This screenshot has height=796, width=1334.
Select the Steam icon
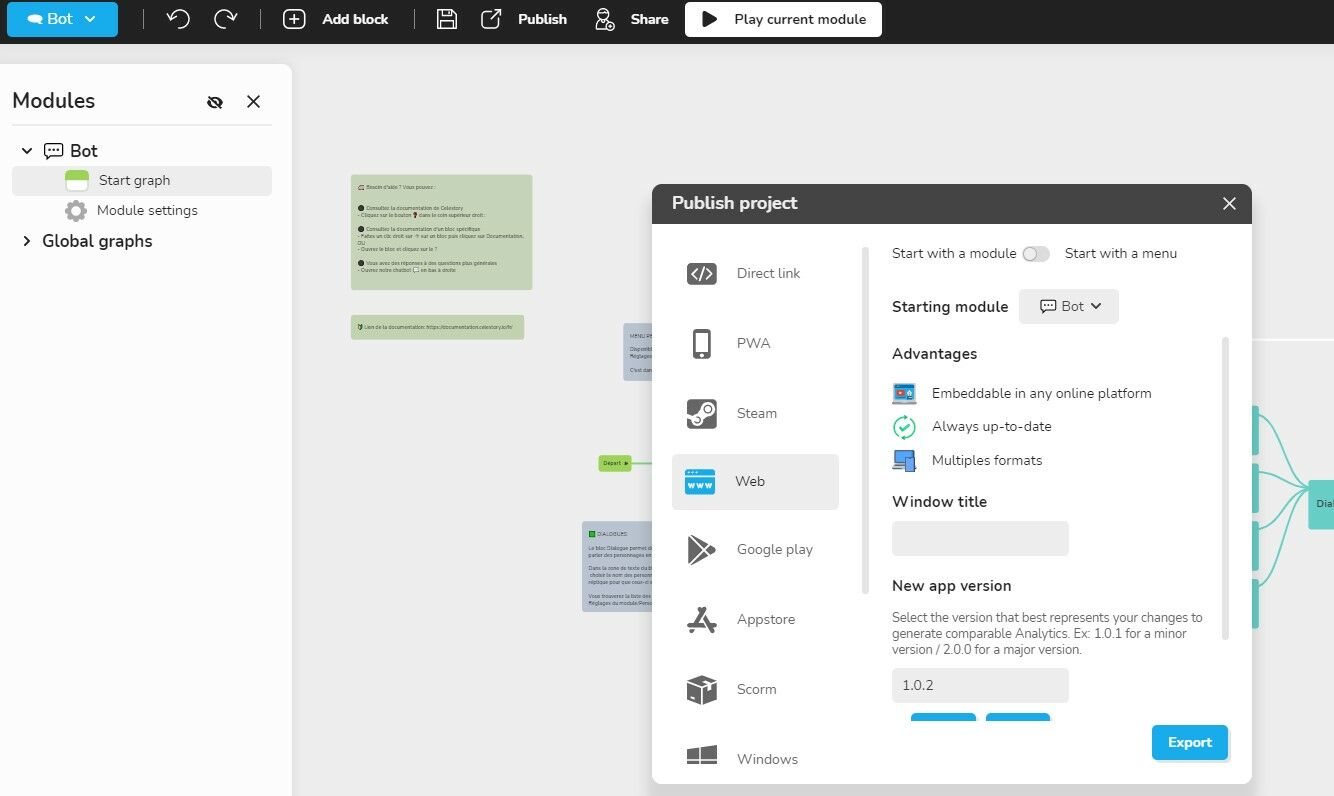702,414
